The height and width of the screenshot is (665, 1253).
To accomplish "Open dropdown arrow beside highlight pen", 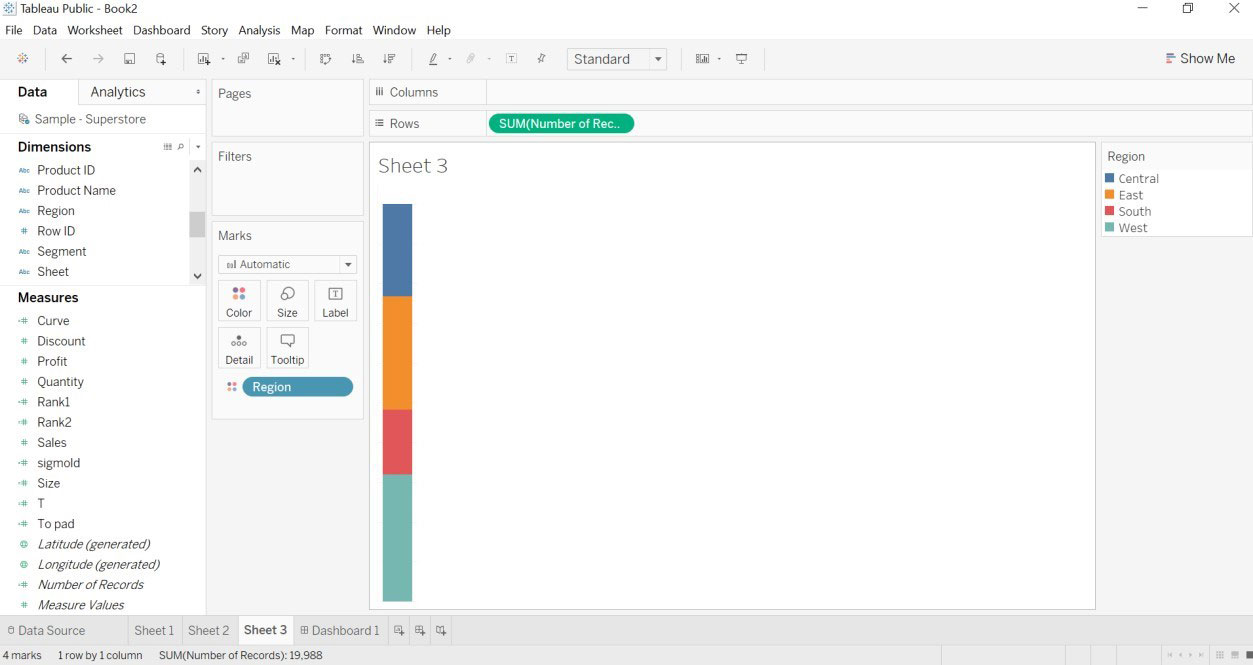I will tap(450, 59).
